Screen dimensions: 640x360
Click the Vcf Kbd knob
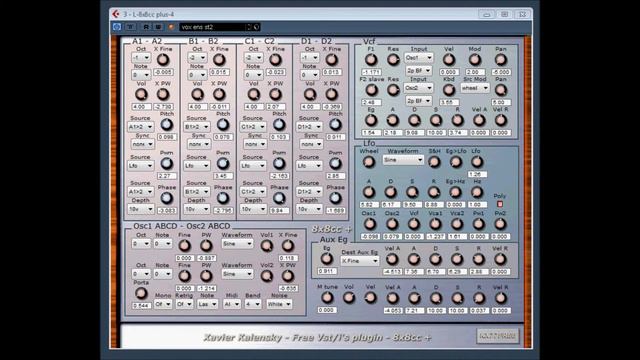(449, 90)
